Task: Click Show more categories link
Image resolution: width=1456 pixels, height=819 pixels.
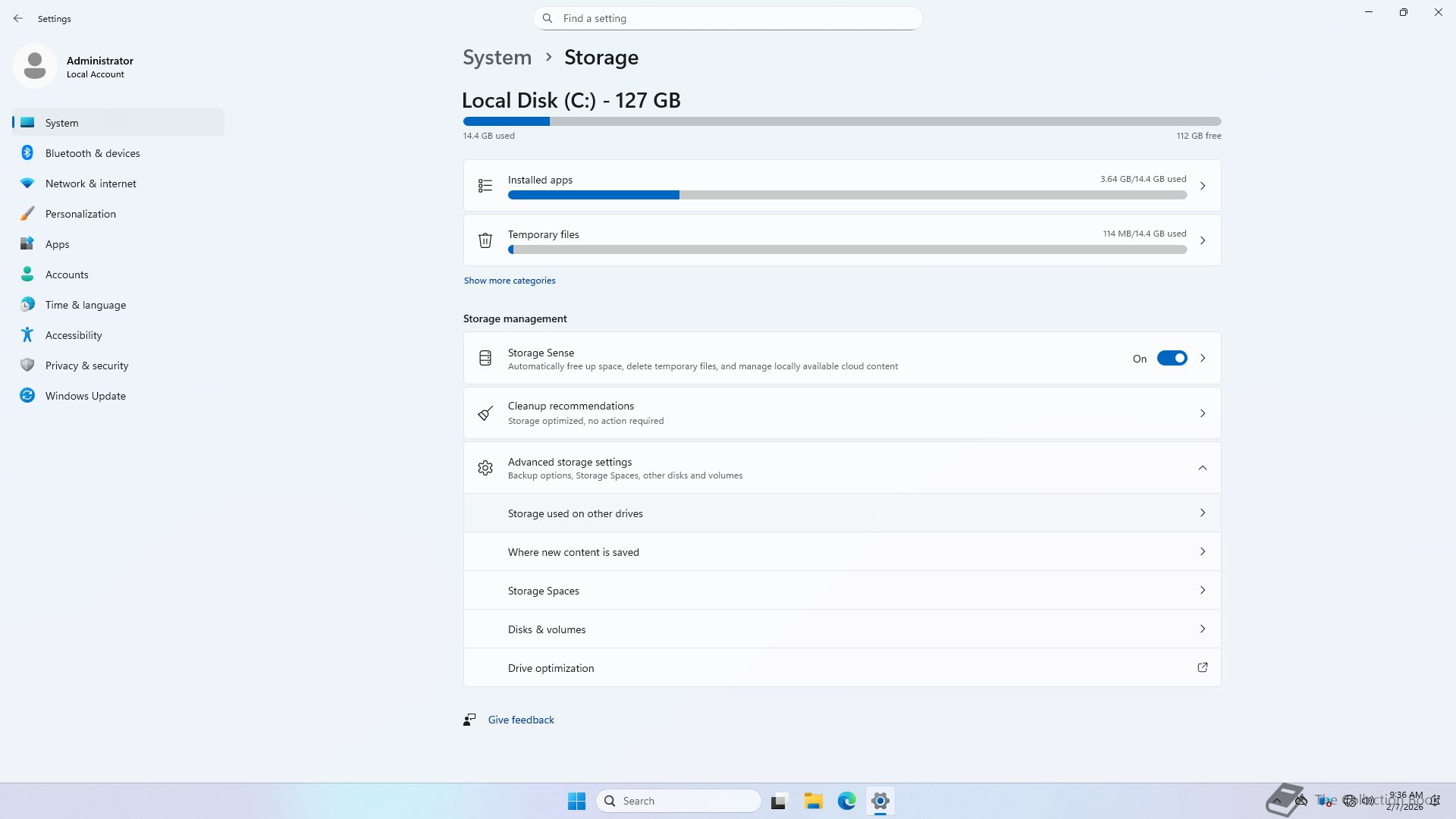Action: [510, 281]
